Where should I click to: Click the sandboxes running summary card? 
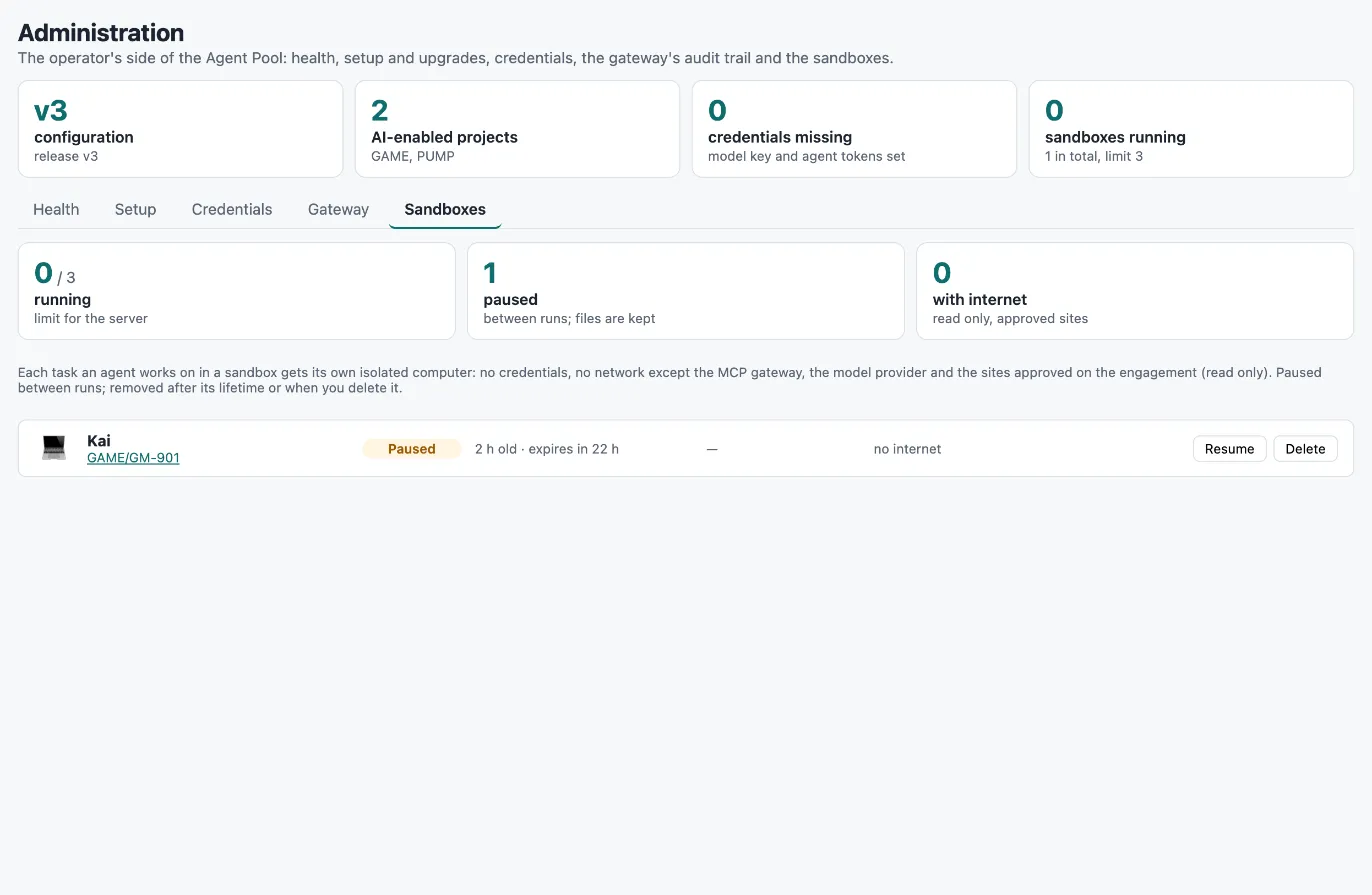click(x=1191, y=129)
